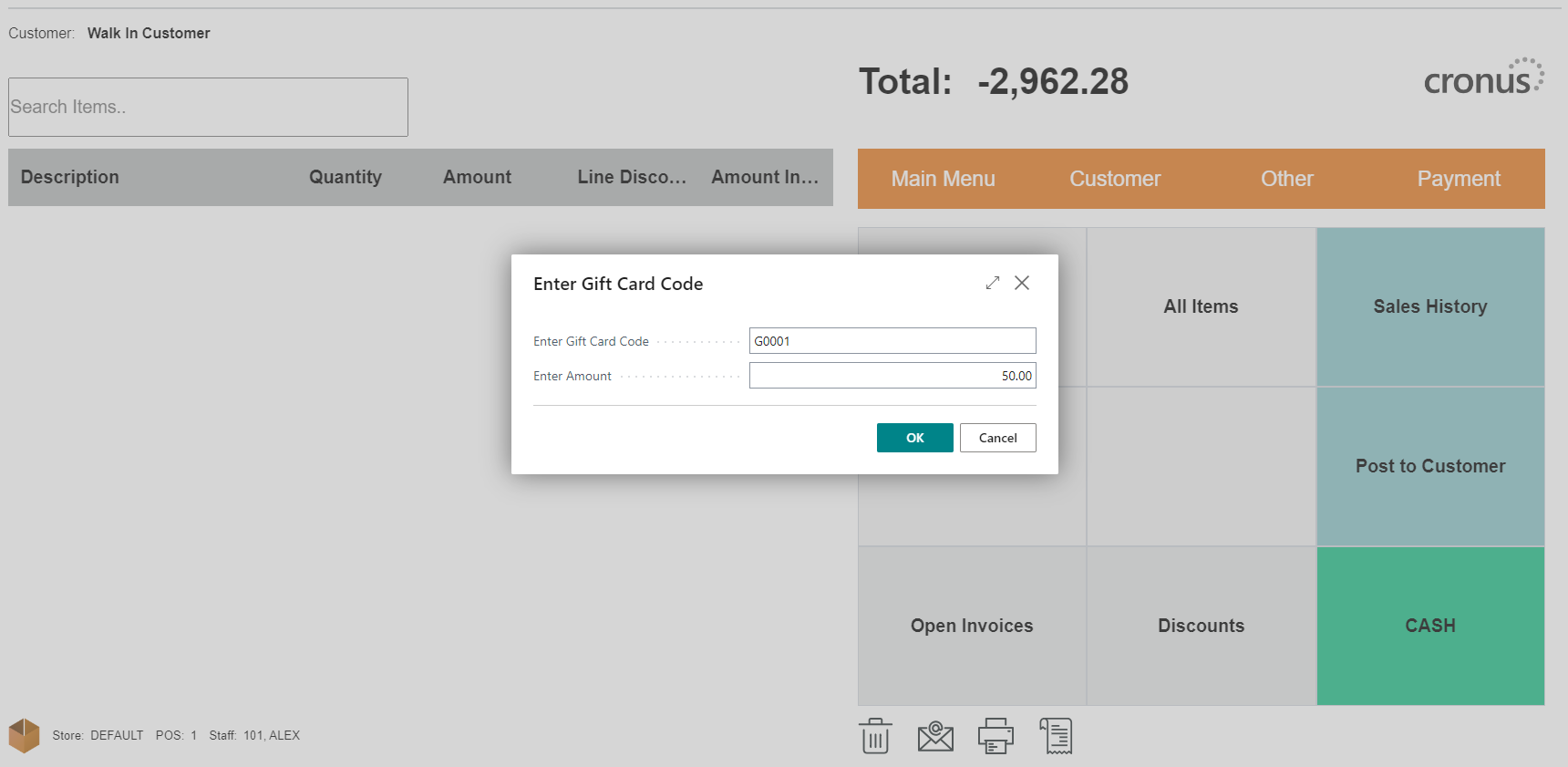Select the Other tab
The image size is (1568, 767).
pyautogui.click(x=1286, y=179)
